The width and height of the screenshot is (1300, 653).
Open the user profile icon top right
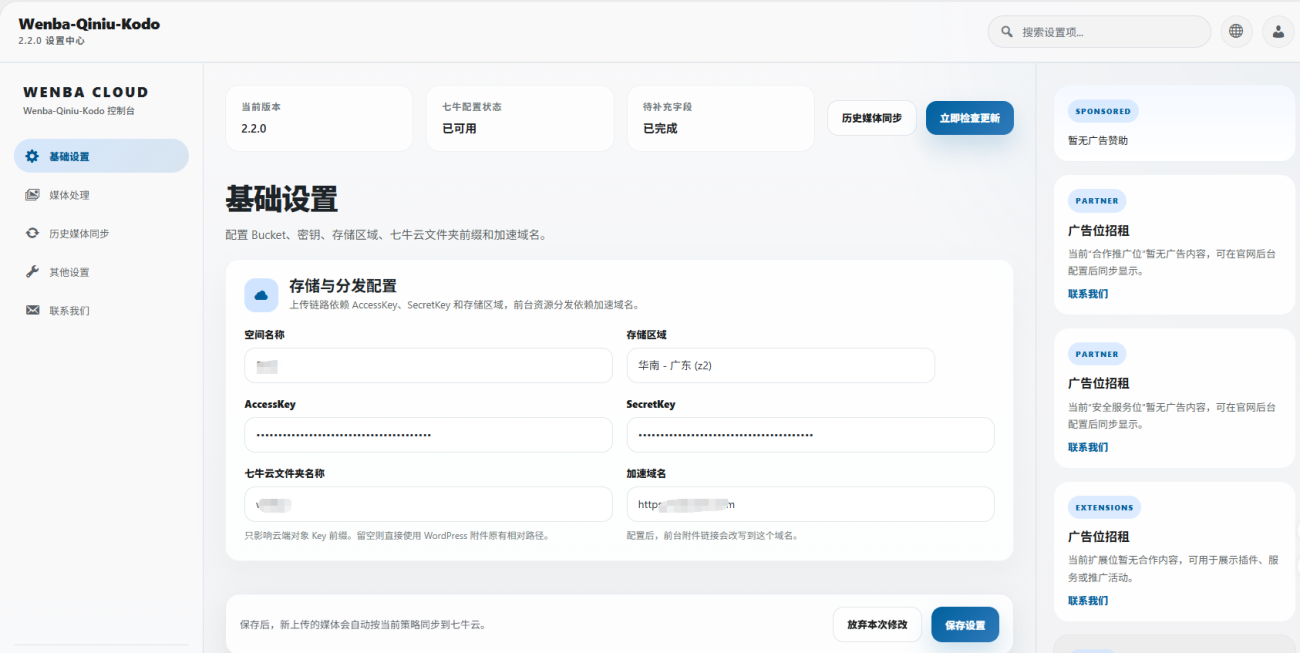click(1277, 31)
